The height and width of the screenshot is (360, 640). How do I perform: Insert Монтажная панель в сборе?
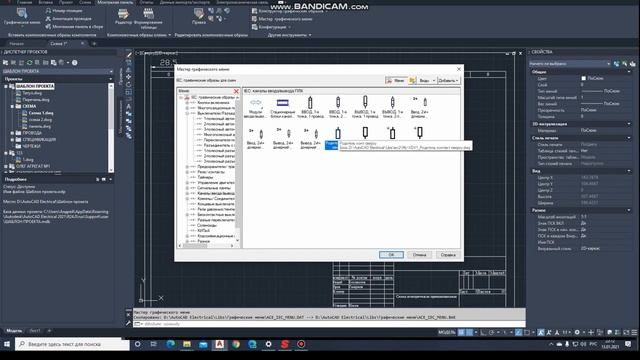click(74, 27)
